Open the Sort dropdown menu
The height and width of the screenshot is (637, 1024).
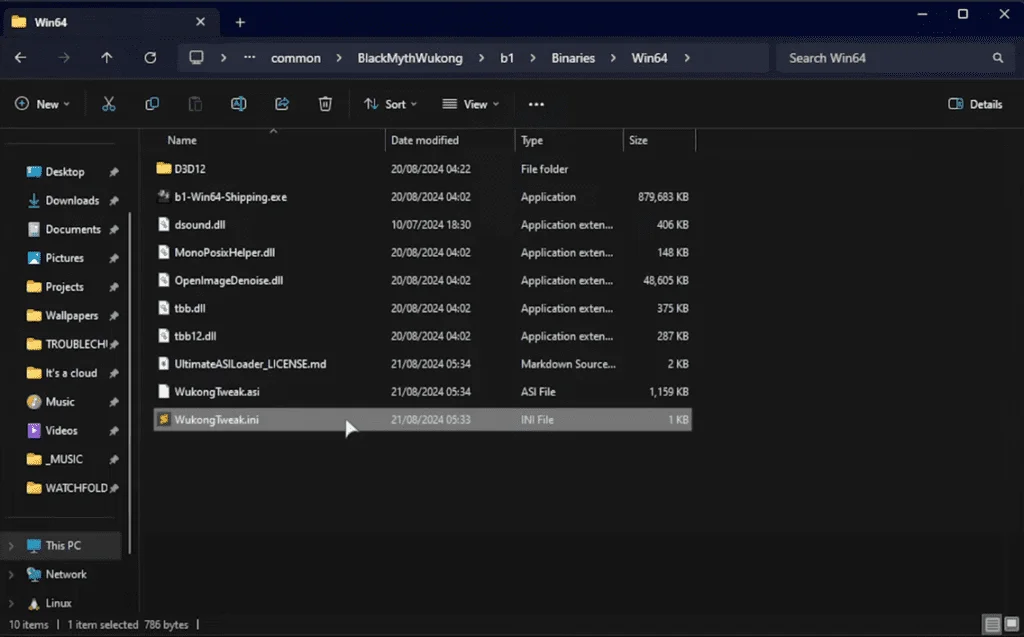(x=391, y=104)
